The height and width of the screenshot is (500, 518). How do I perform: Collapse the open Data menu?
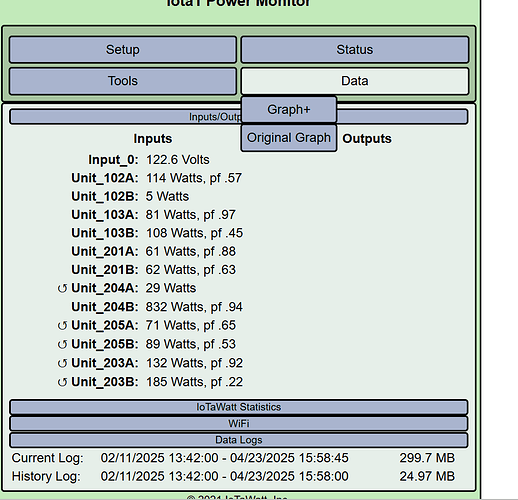355,81
